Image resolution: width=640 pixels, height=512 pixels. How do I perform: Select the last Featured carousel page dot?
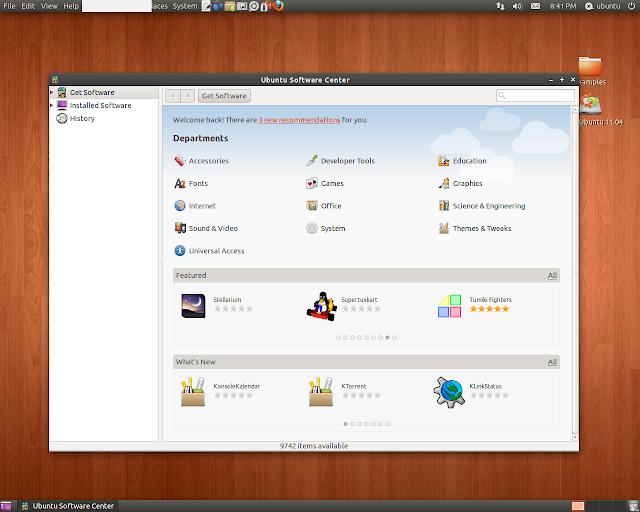click(x=394, y=338)
